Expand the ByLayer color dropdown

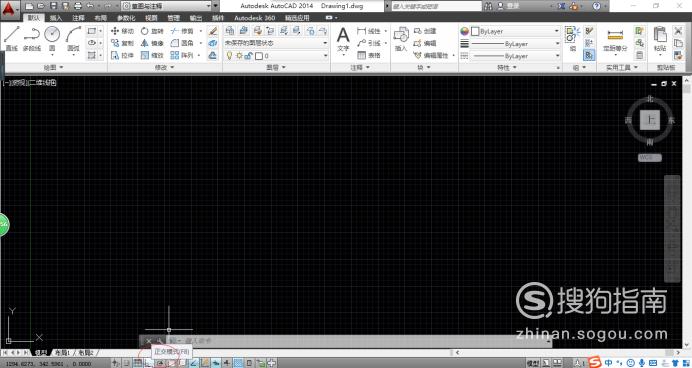[515, 31]
